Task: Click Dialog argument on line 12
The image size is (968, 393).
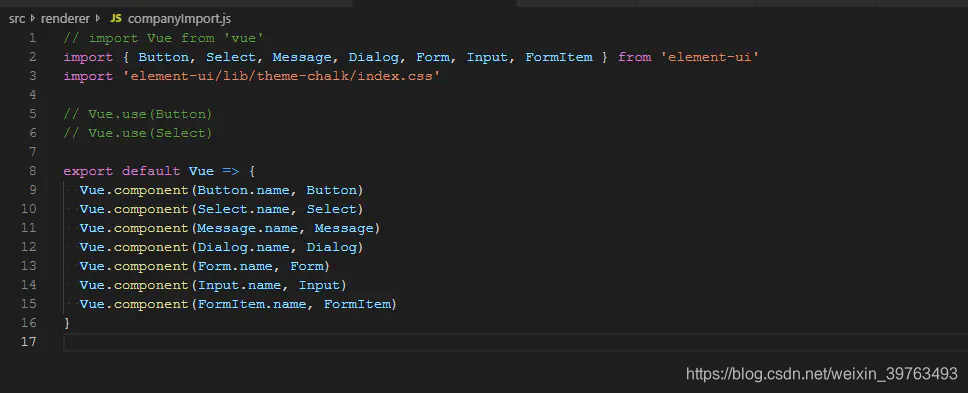Action: click(332, 247)
